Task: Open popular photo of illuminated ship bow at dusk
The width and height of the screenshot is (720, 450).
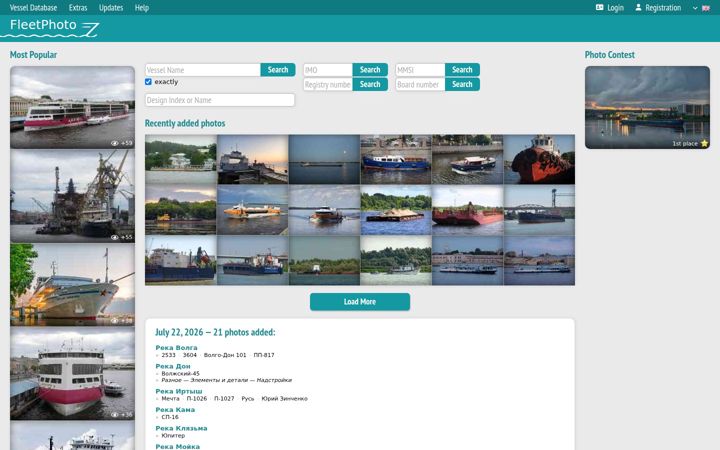Action: click(72, 285)
